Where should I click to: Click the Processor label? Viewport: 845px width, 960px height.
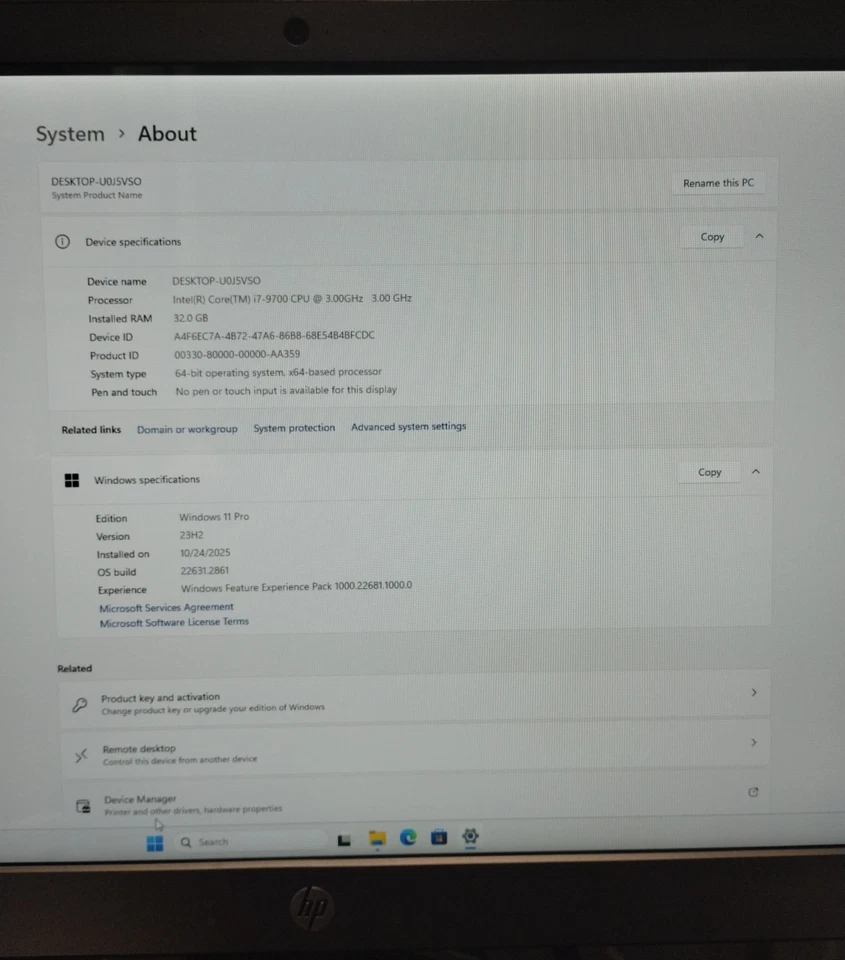pyautogui.click(x=110, y=300)
